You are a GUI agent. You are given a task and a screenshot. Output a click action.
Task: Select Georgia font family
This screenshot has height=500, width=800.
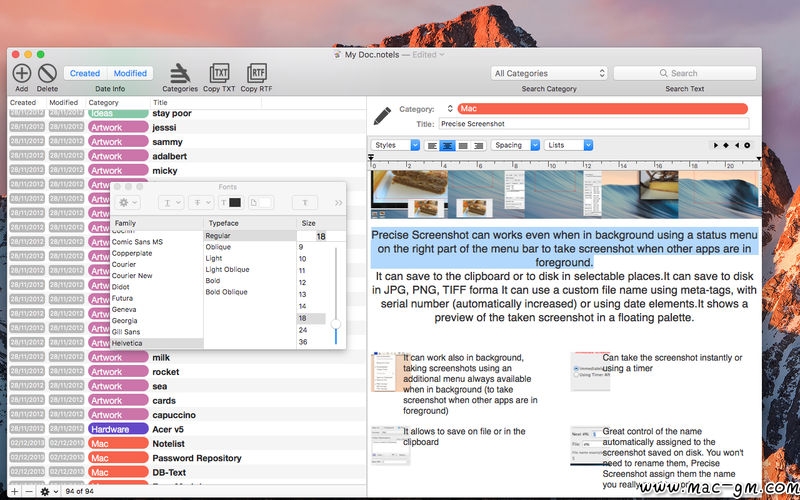pyautogui.click(x=124, y=321)
